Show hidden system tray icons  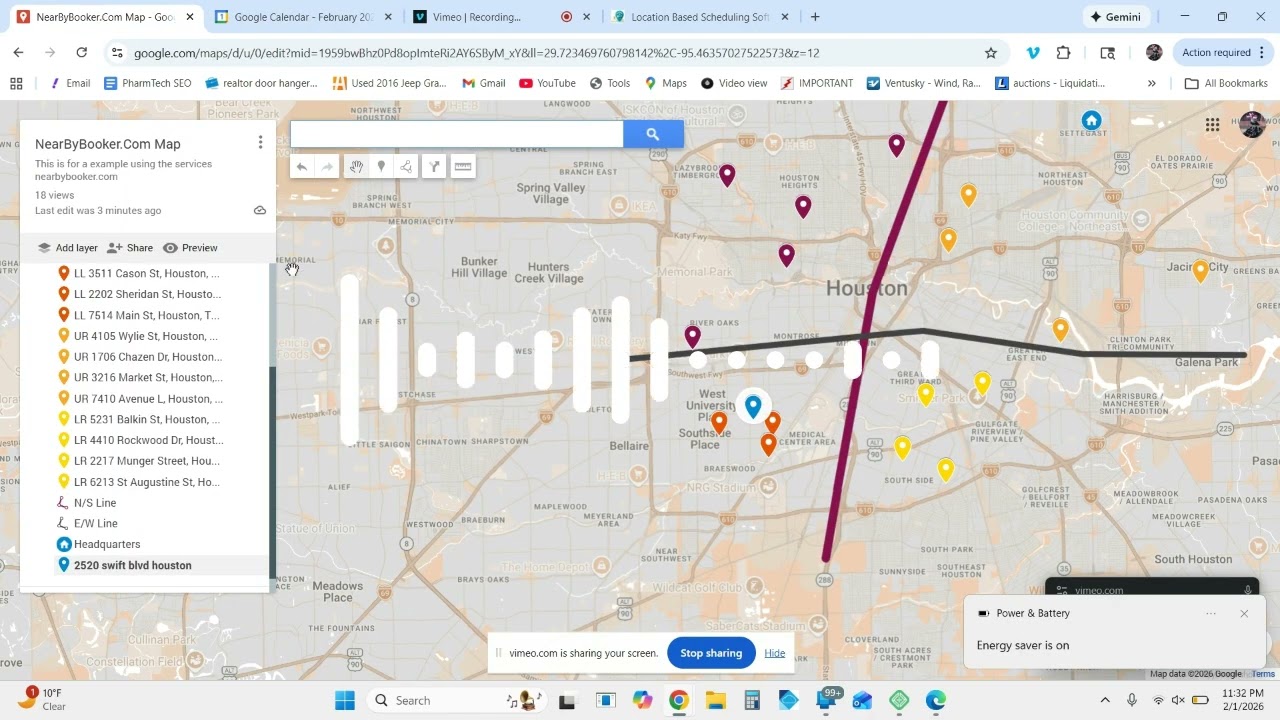(x=1105, y=700)
